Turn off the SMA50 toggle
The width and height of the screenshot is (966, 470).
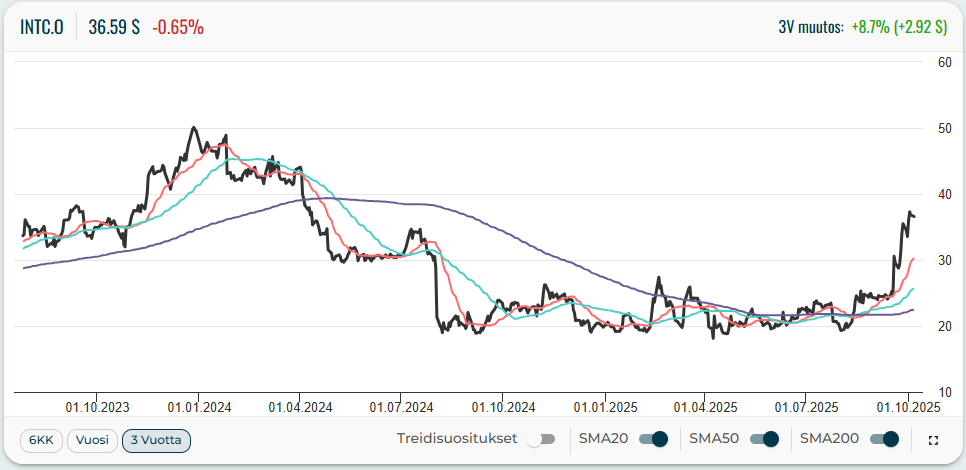764,439
